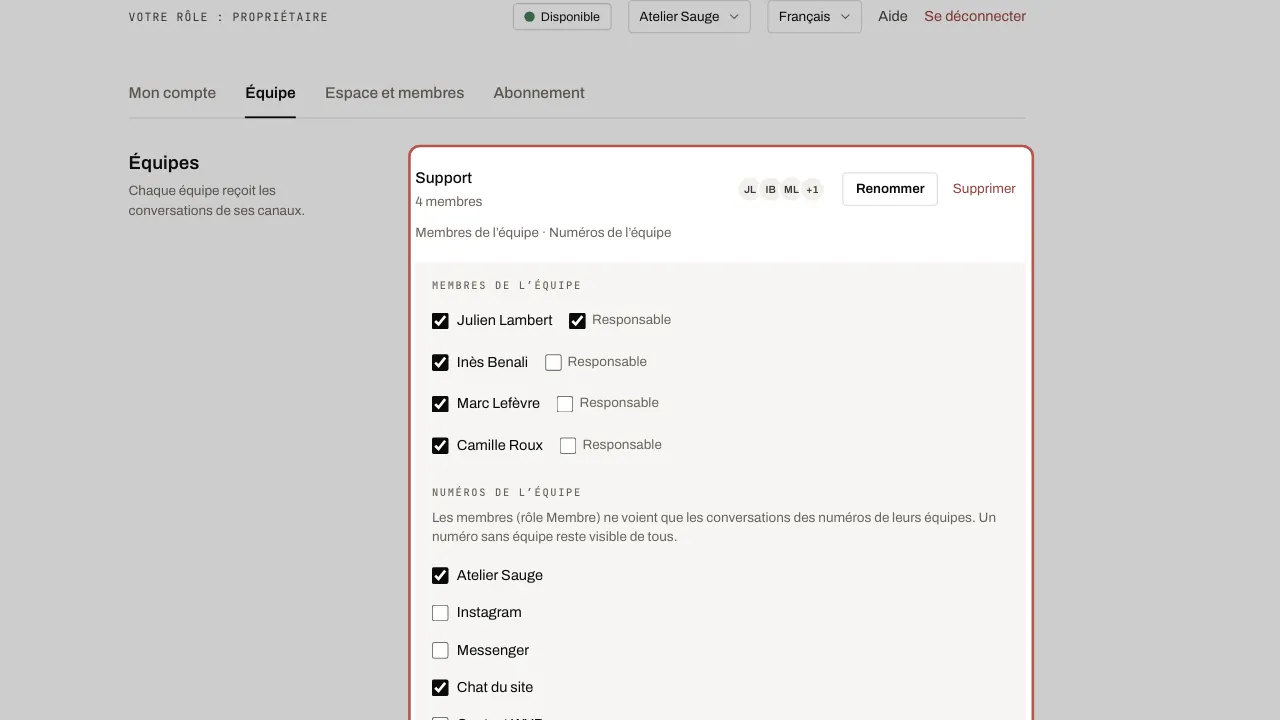Click the IB member avatar
Viewport: 1280px width, 720px height.
pyautogui.click(x=771, y=189)
